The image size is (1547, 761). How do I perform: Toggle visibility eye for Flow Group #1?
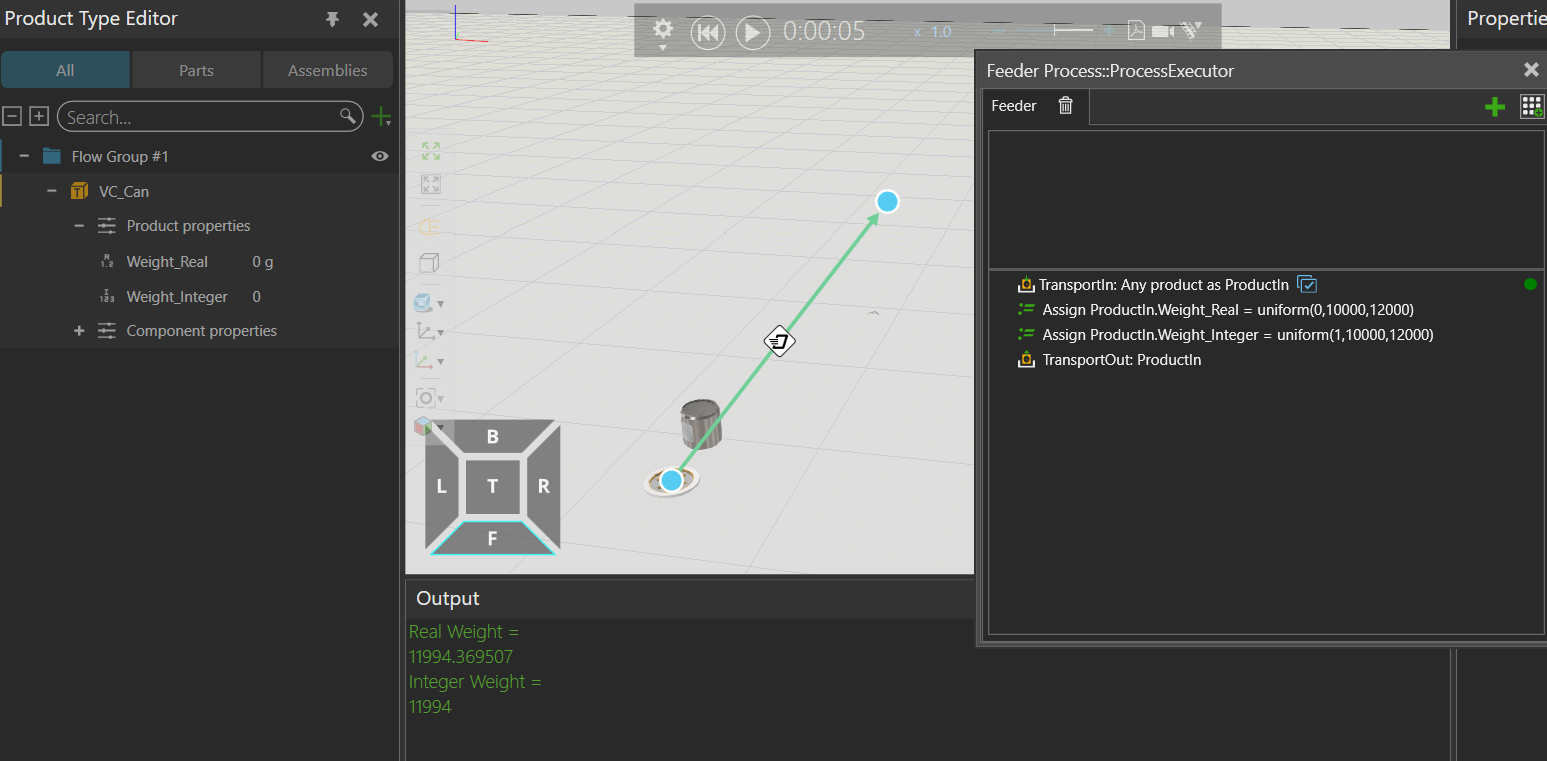point(380,156)
